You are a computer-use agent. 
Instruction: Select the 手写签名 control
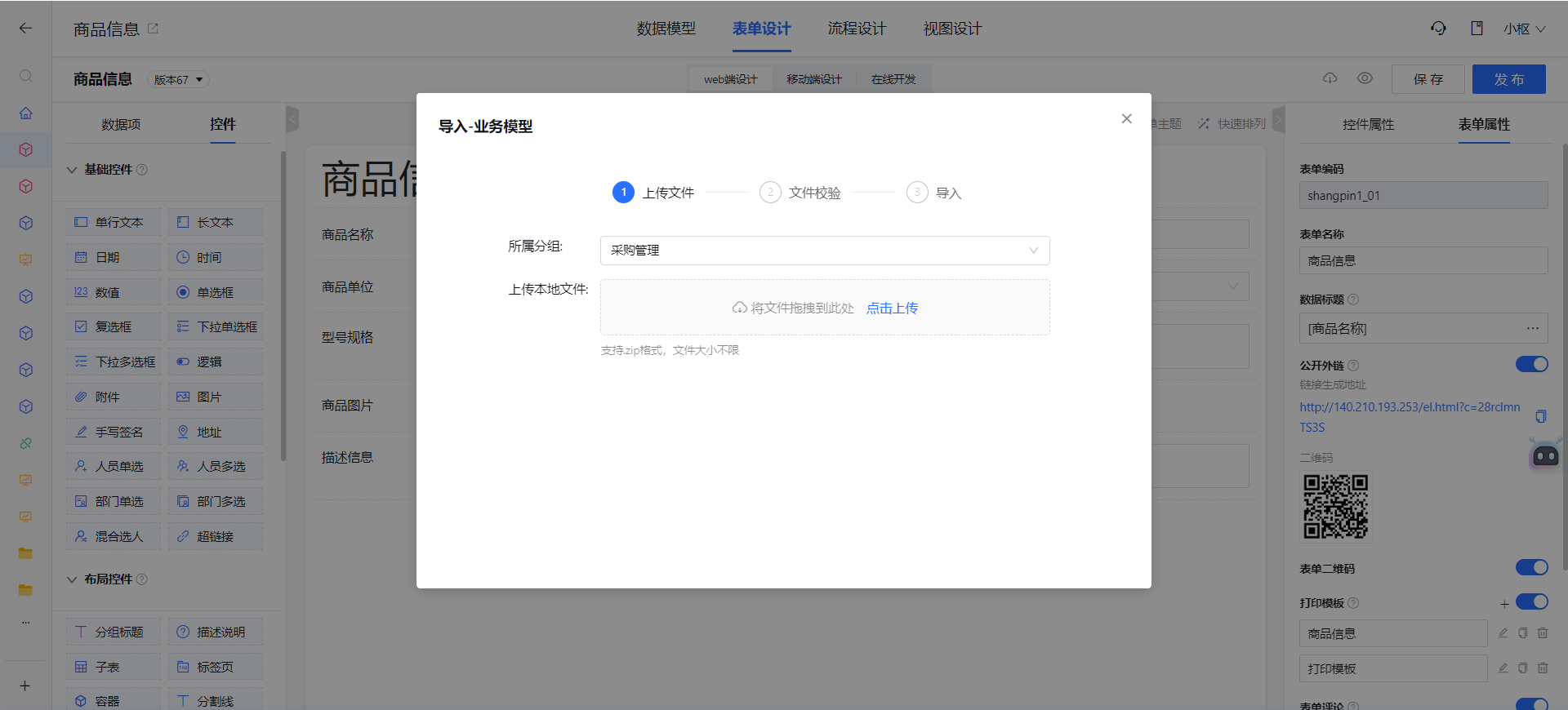114,432
